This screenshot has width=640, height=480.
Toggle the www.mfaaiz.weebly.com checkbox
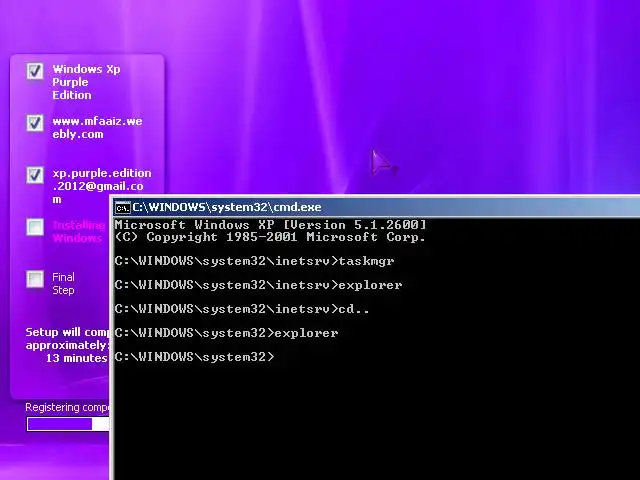(x=35, y=123)
